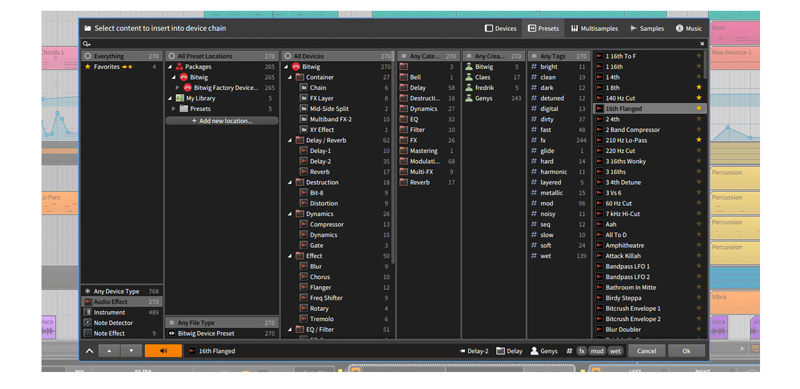Collapse the My Library node

tap(170, 99)
